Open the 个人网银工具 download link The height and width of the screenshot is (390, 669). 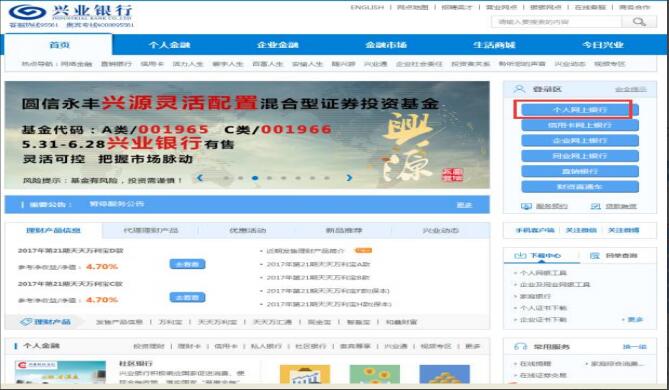(543, 273)
